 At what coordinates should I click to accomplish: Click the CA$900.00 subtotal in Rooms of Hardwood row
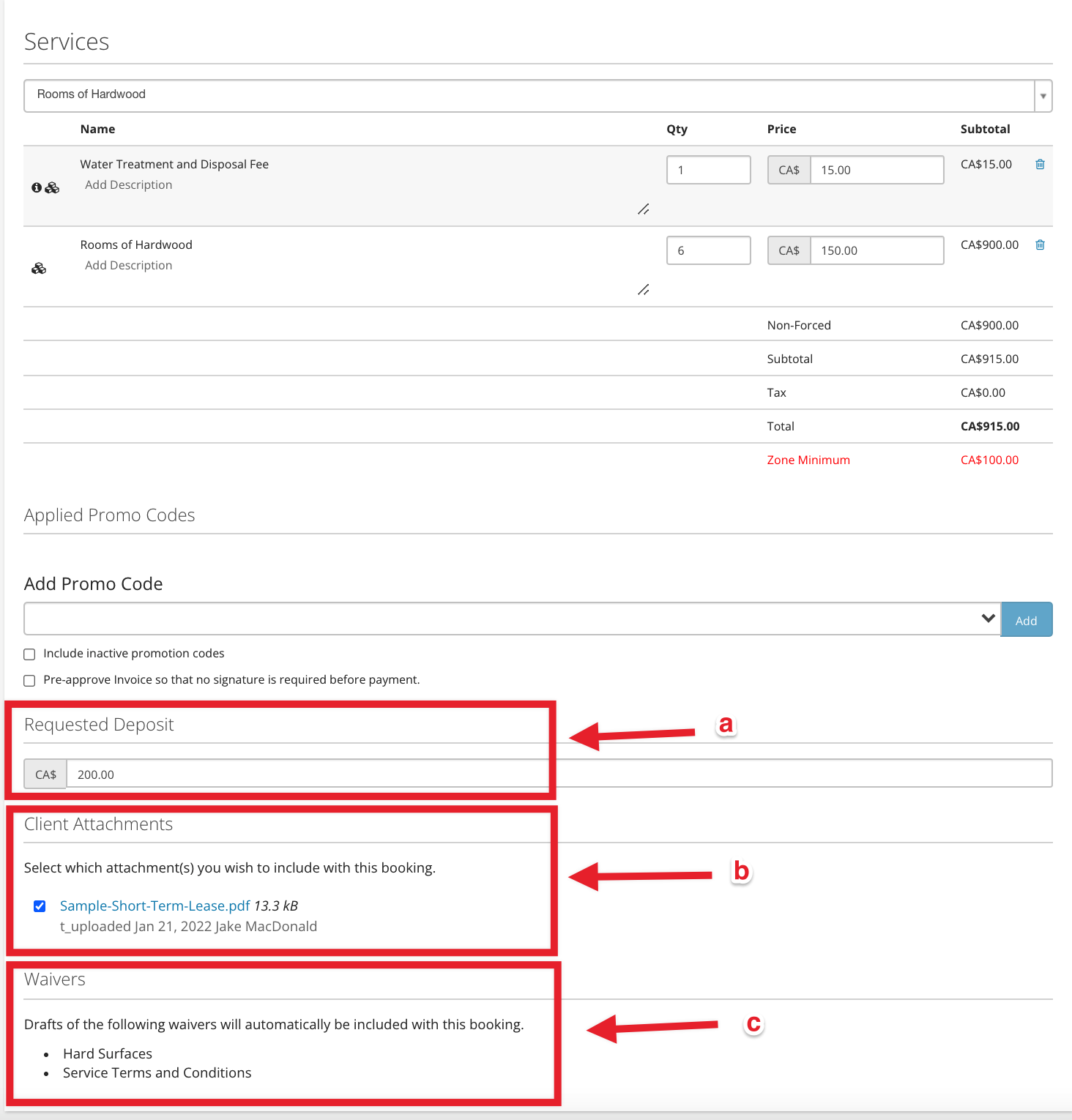989,244
